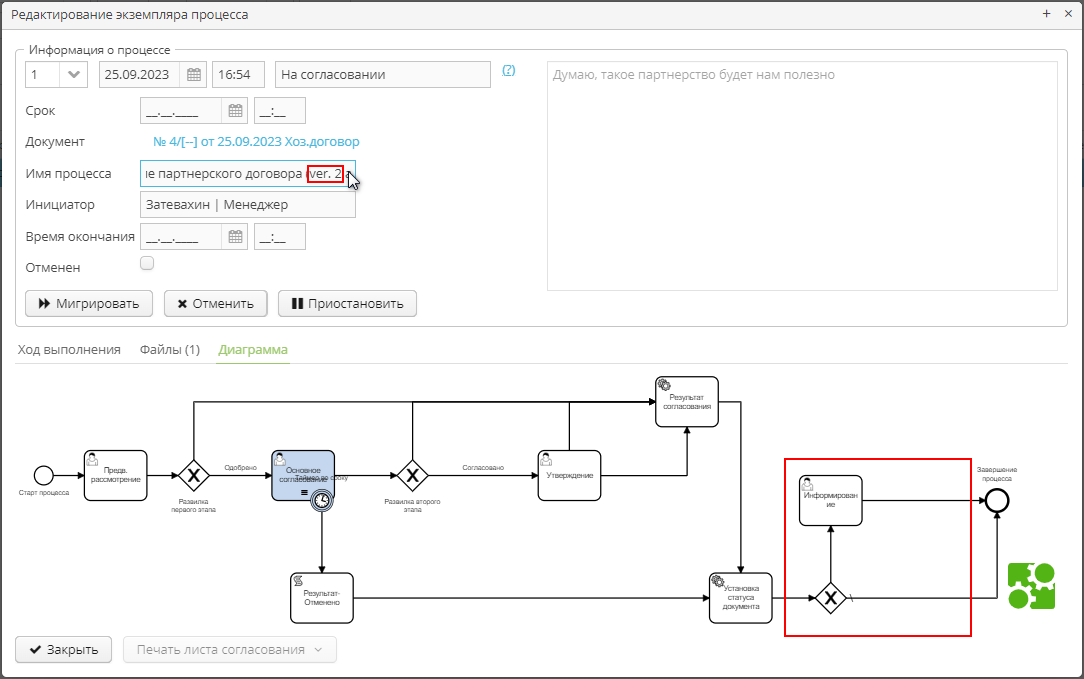The width and height of the screenshot is (1084, 679).
Task: Click the user icon on Информирование task
Action: pos(809,481)
